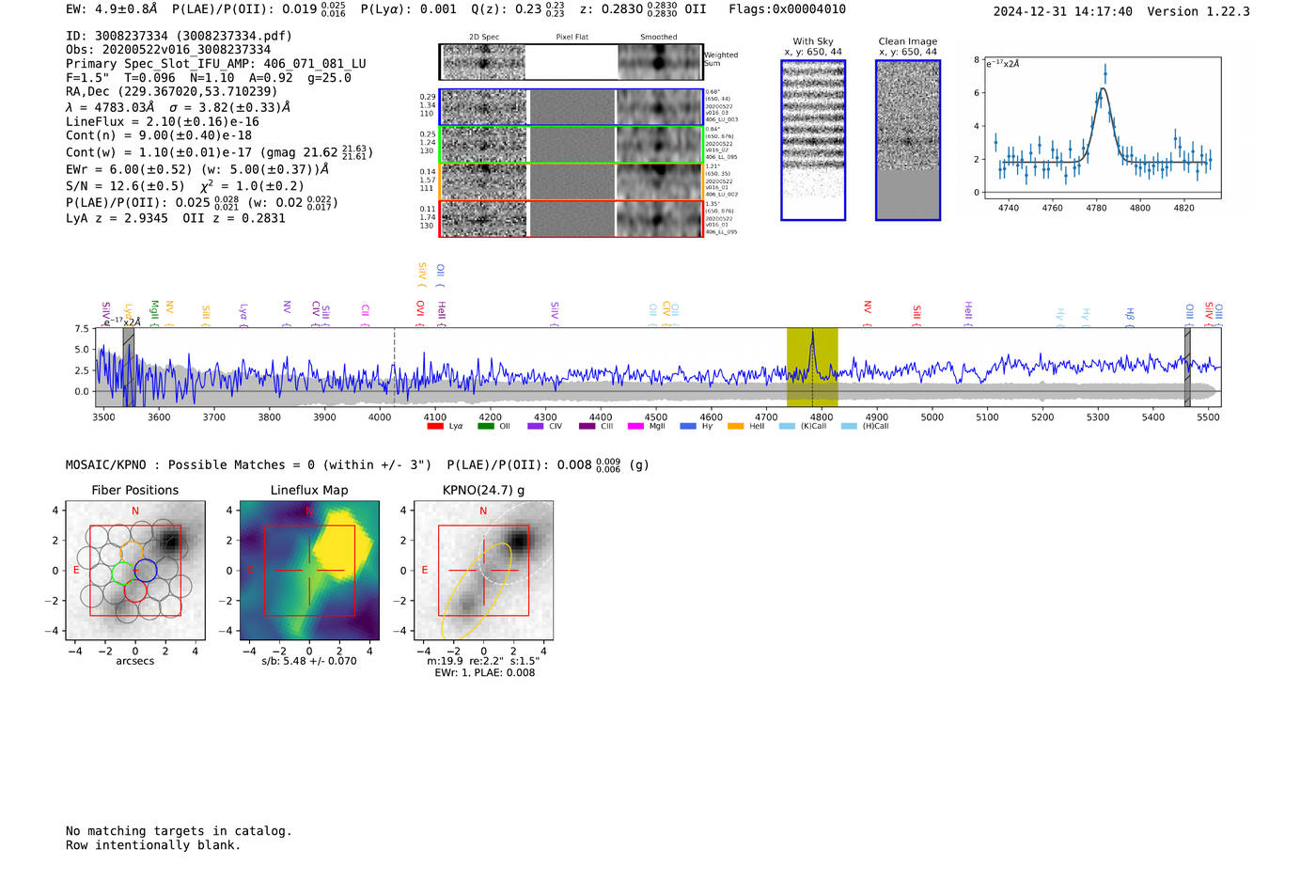Select the Weighted Sum Smoothed cutout
Screen dimensions: 1316x896
click(x=660, y=62)
